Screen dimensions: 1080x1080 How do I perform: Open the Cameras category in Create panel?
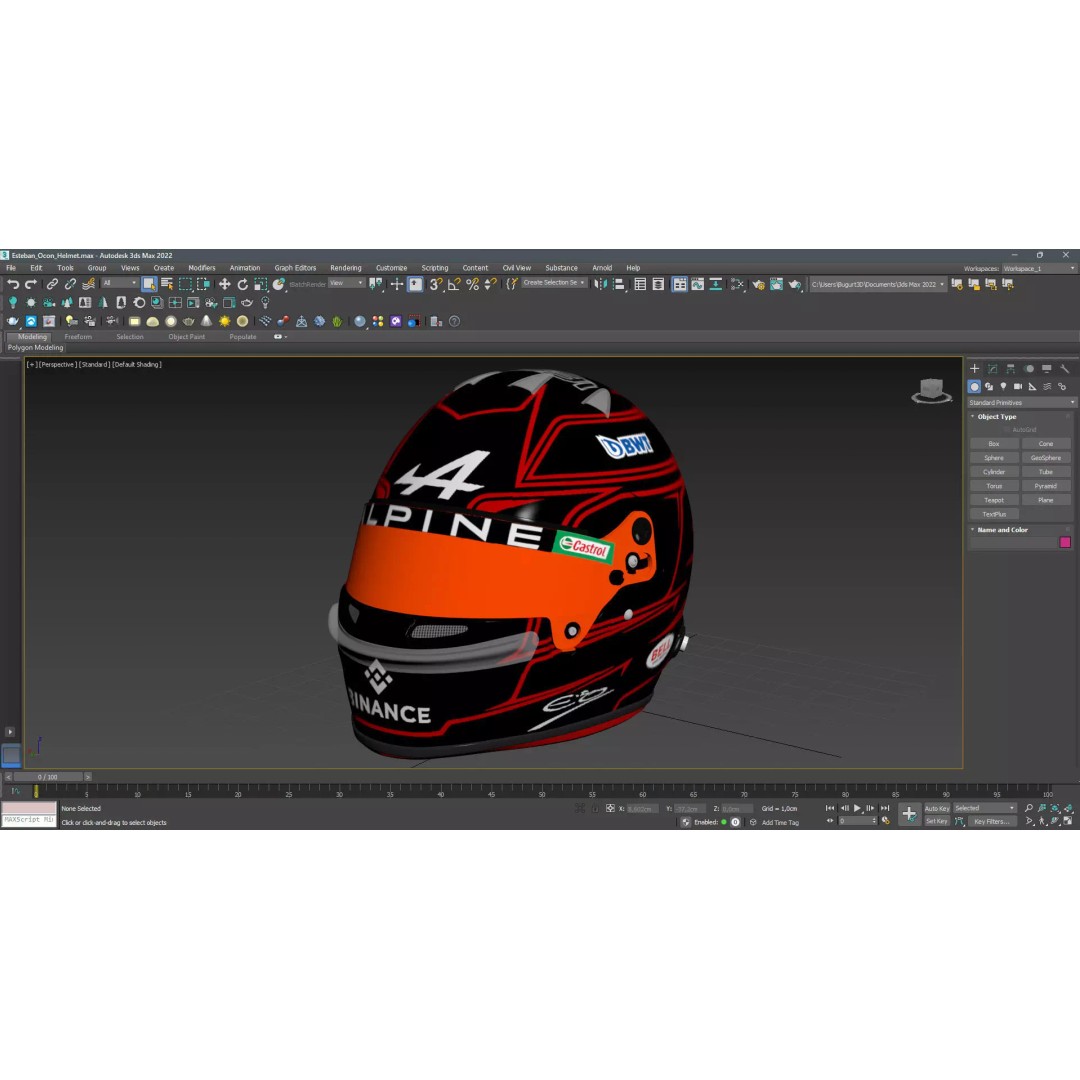(x=1017, y=386)
